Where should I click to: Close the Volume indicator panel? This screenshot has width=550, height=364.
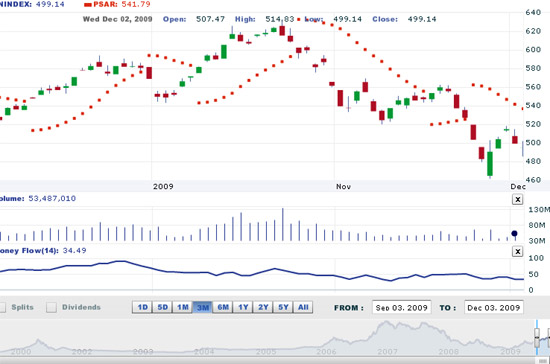(x=517, y=200)
